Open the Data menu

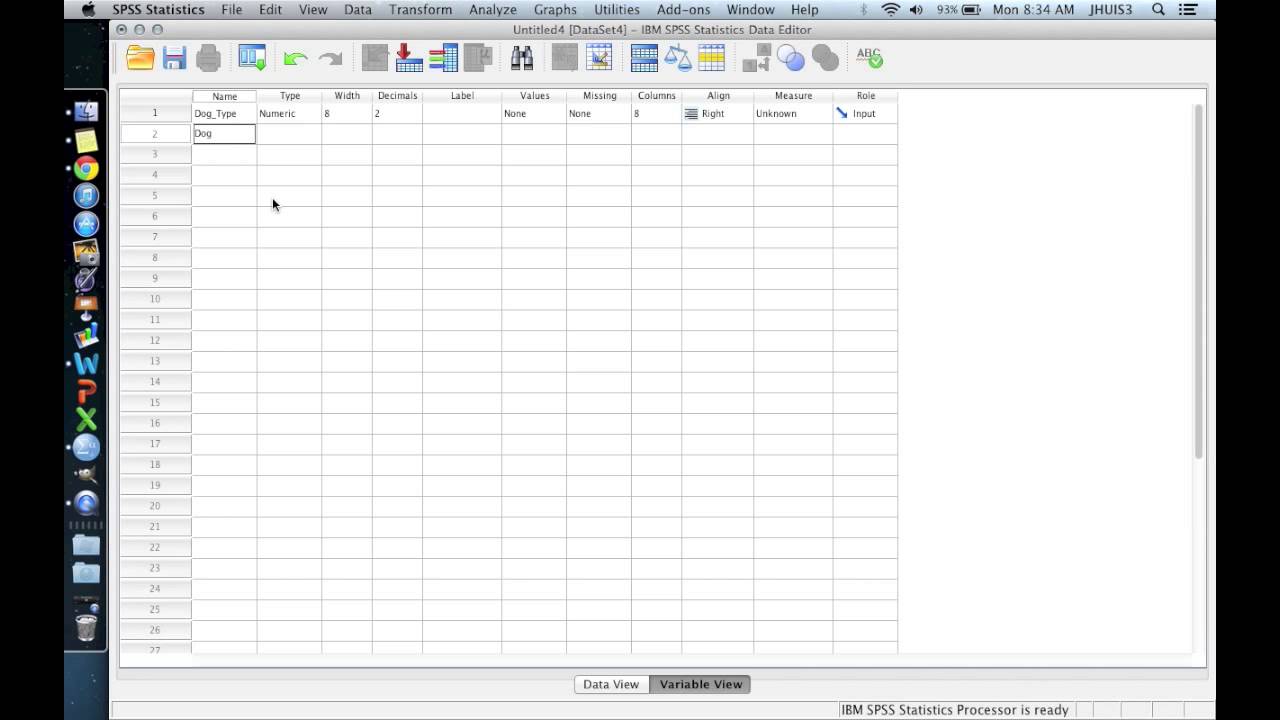[357, 9]
